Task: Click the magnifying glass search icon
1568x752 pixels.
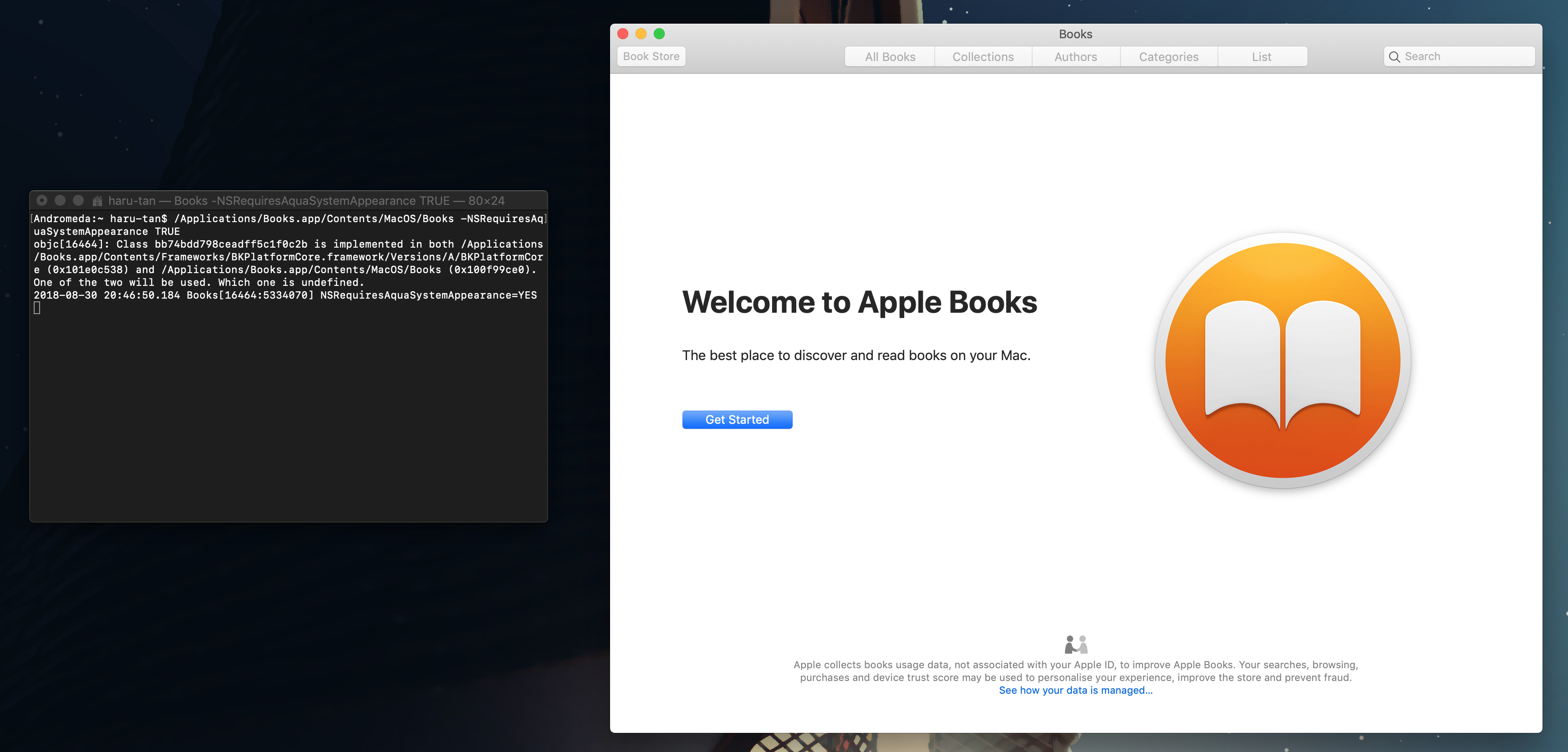Action: coord(1394,56)
